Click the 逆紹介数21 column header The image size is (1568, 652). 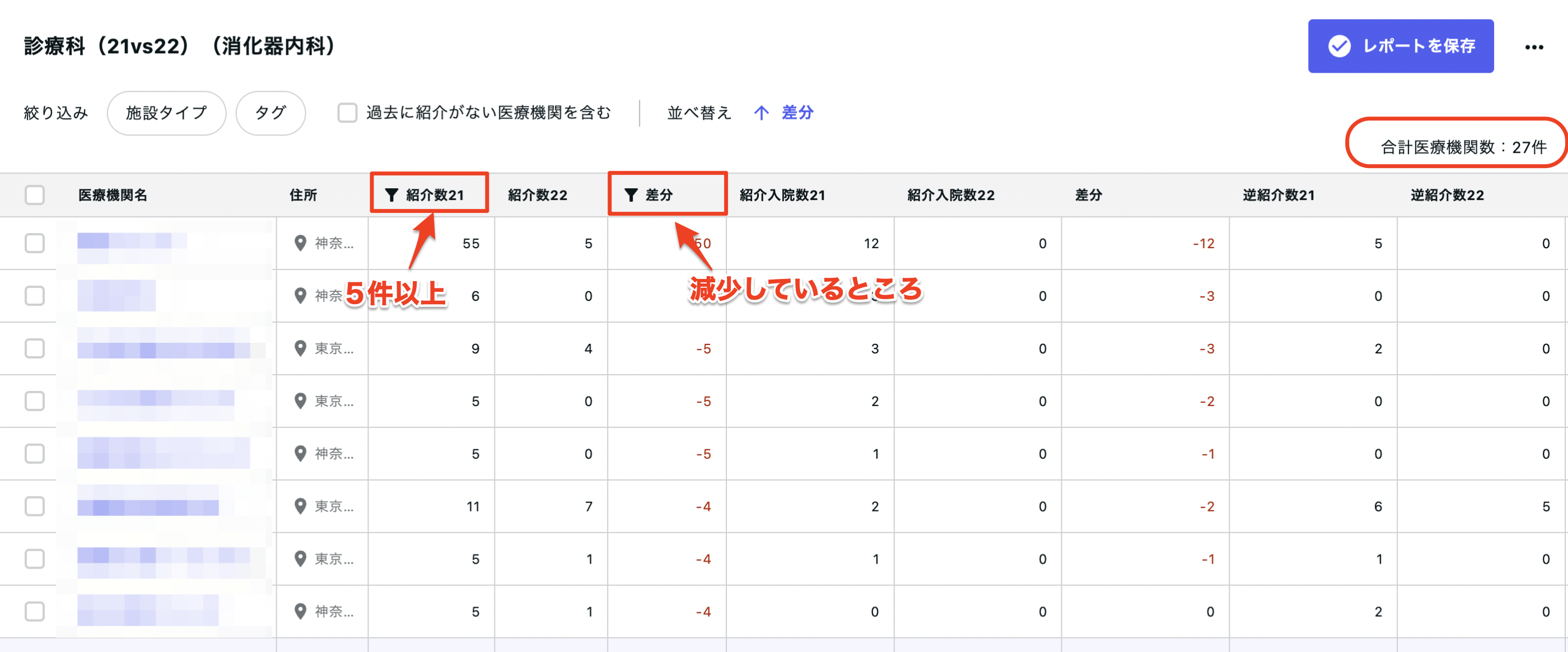coord(1278,195)
